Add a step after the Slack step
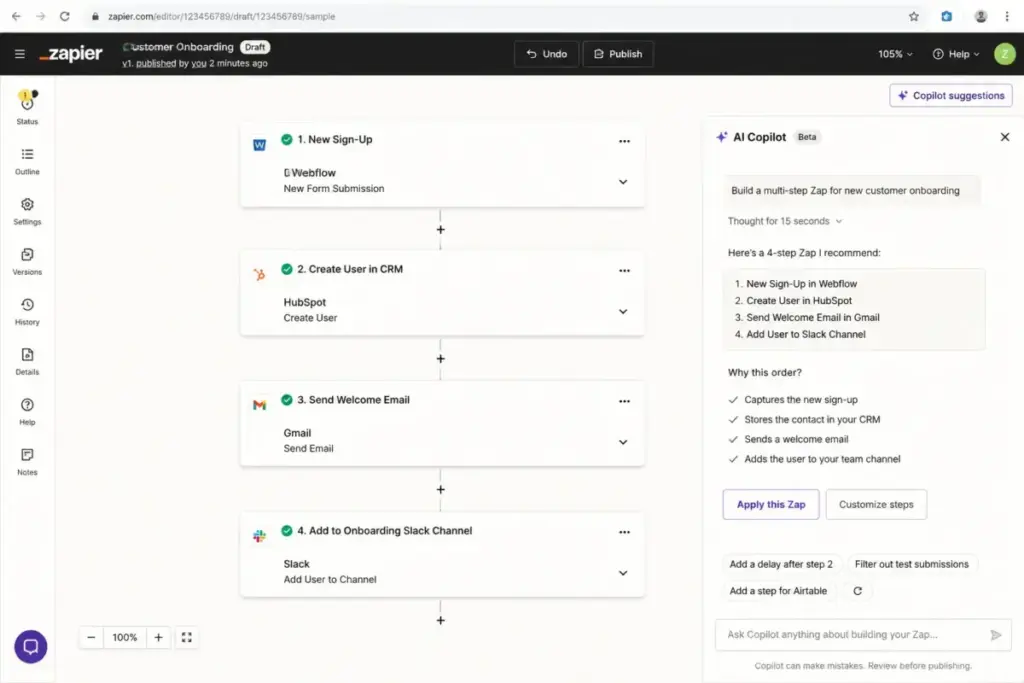Screen dimensions: 1024x683 [x=441, y=620]
